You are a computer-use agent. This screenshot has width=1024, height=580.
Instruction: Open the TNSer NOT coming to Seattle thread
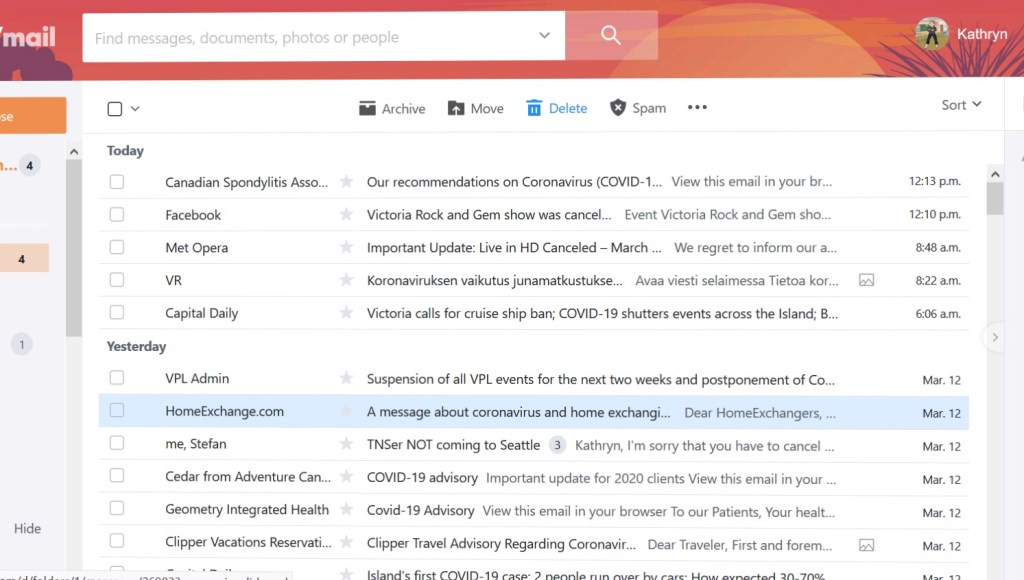tap(453, 445)
